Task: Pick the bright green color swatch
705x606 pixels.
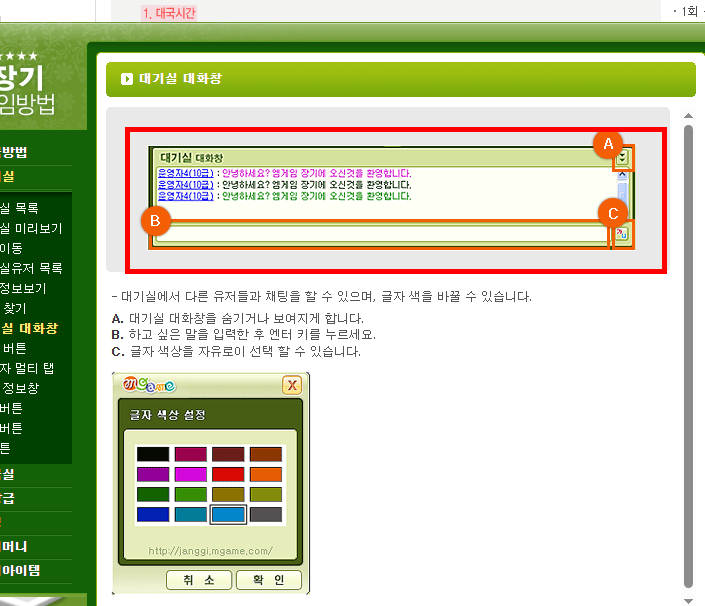Action: point(191,495)
